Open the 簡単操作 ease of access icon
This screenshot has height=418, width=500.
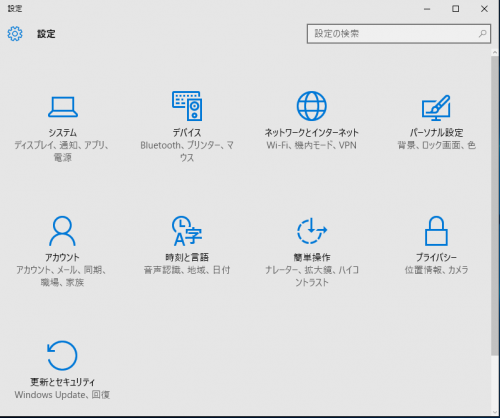[x=312, y=231]
